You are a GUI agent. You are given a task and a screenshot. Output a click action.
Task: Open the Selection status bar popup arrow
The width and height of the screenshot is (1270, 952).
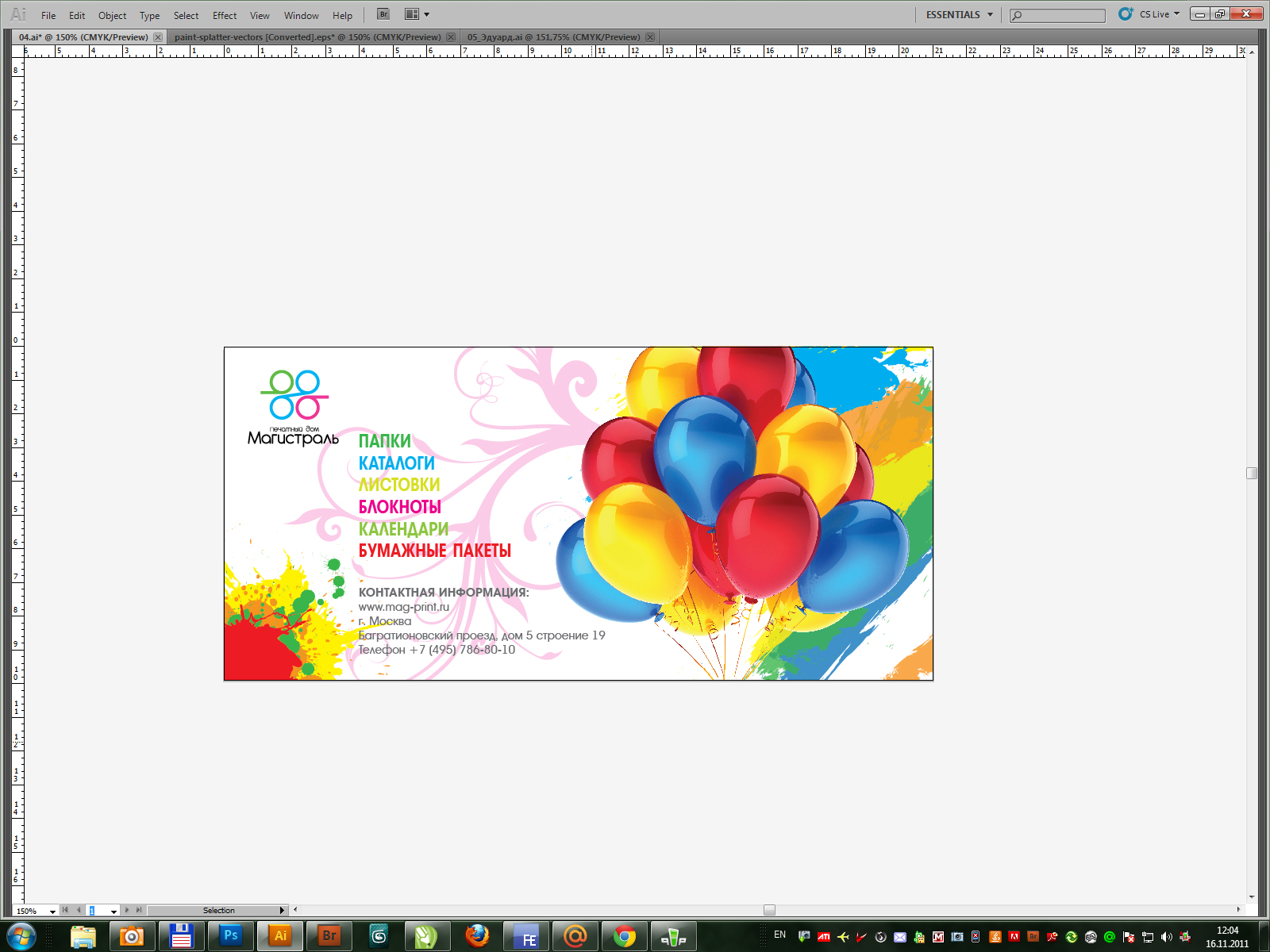tap(282, 911)
